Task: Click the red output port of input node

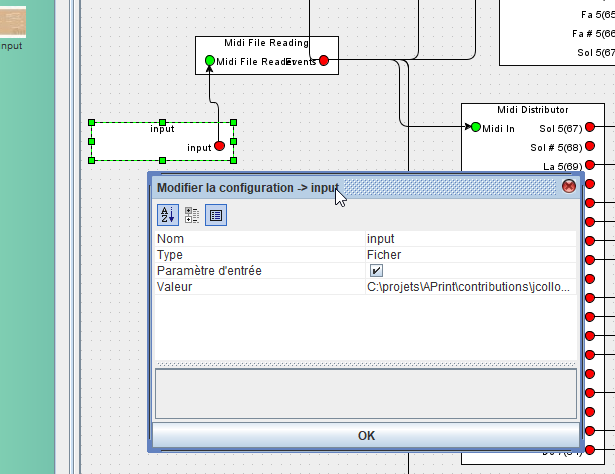Action: [x=219, y=147]
